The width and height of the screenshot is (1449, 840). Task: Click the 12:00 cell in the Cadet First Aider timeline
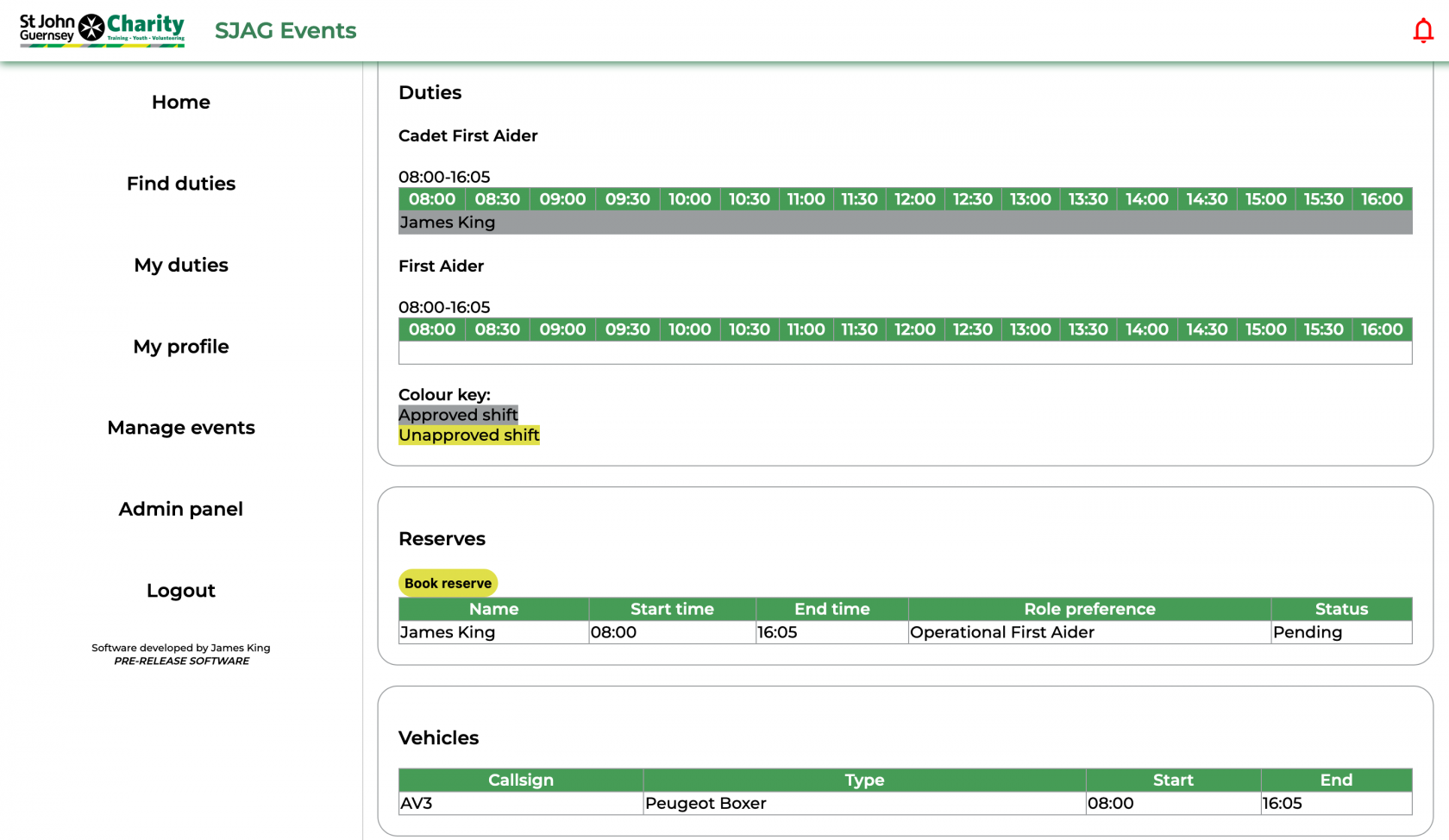click(x=914, y=199)
